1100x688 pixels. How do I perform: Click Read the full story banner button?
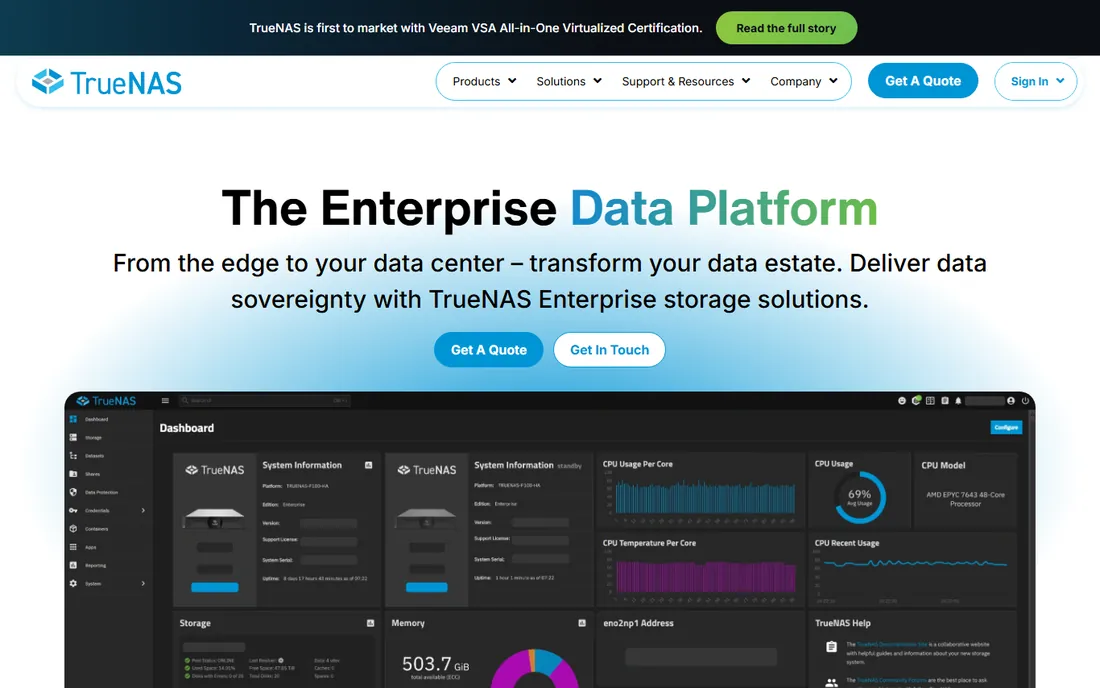click(x=786, y=28)
